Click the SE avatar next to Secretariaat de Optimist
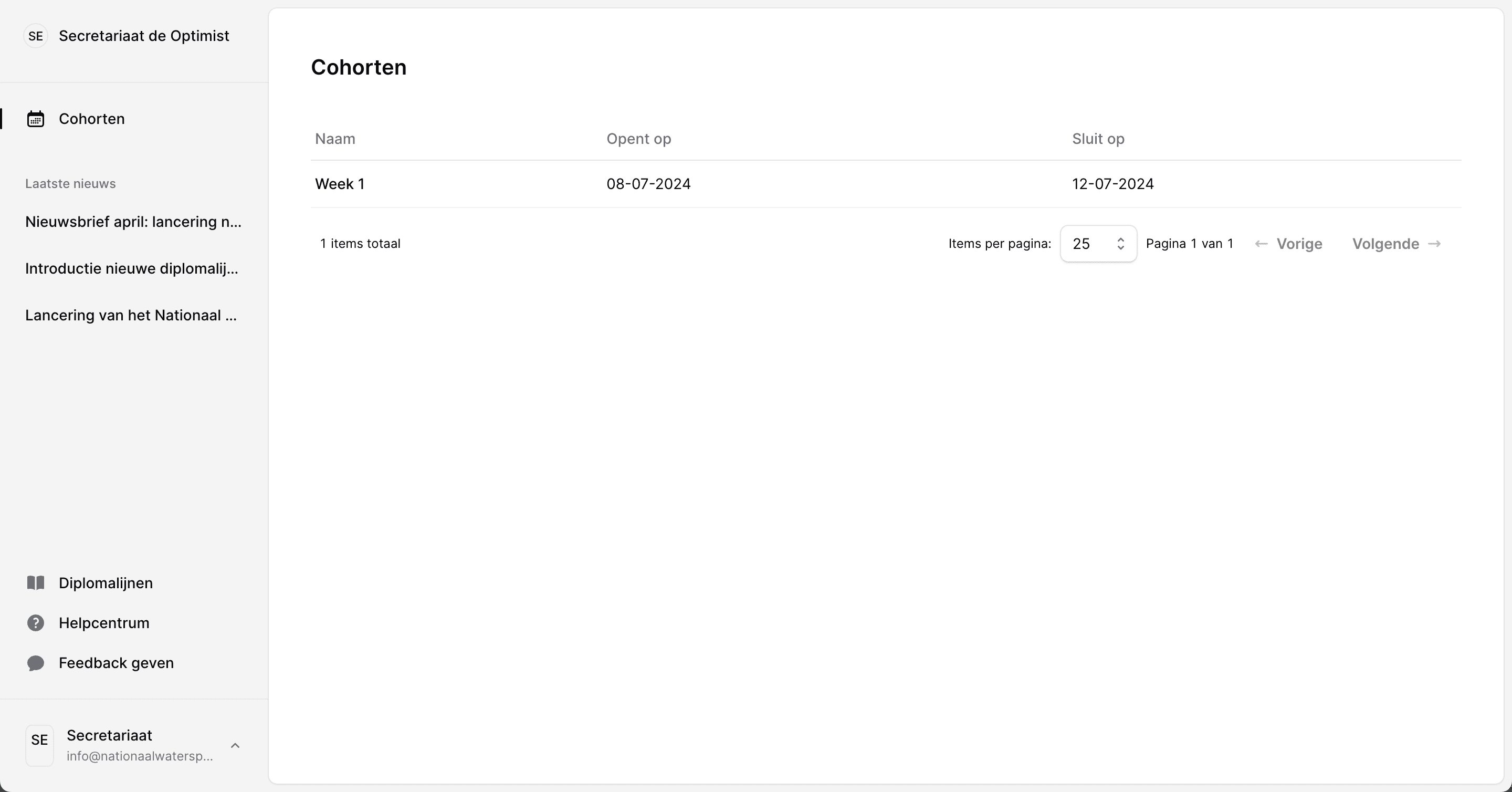Viewport: 1512px width, 792px height. point(36,36)
